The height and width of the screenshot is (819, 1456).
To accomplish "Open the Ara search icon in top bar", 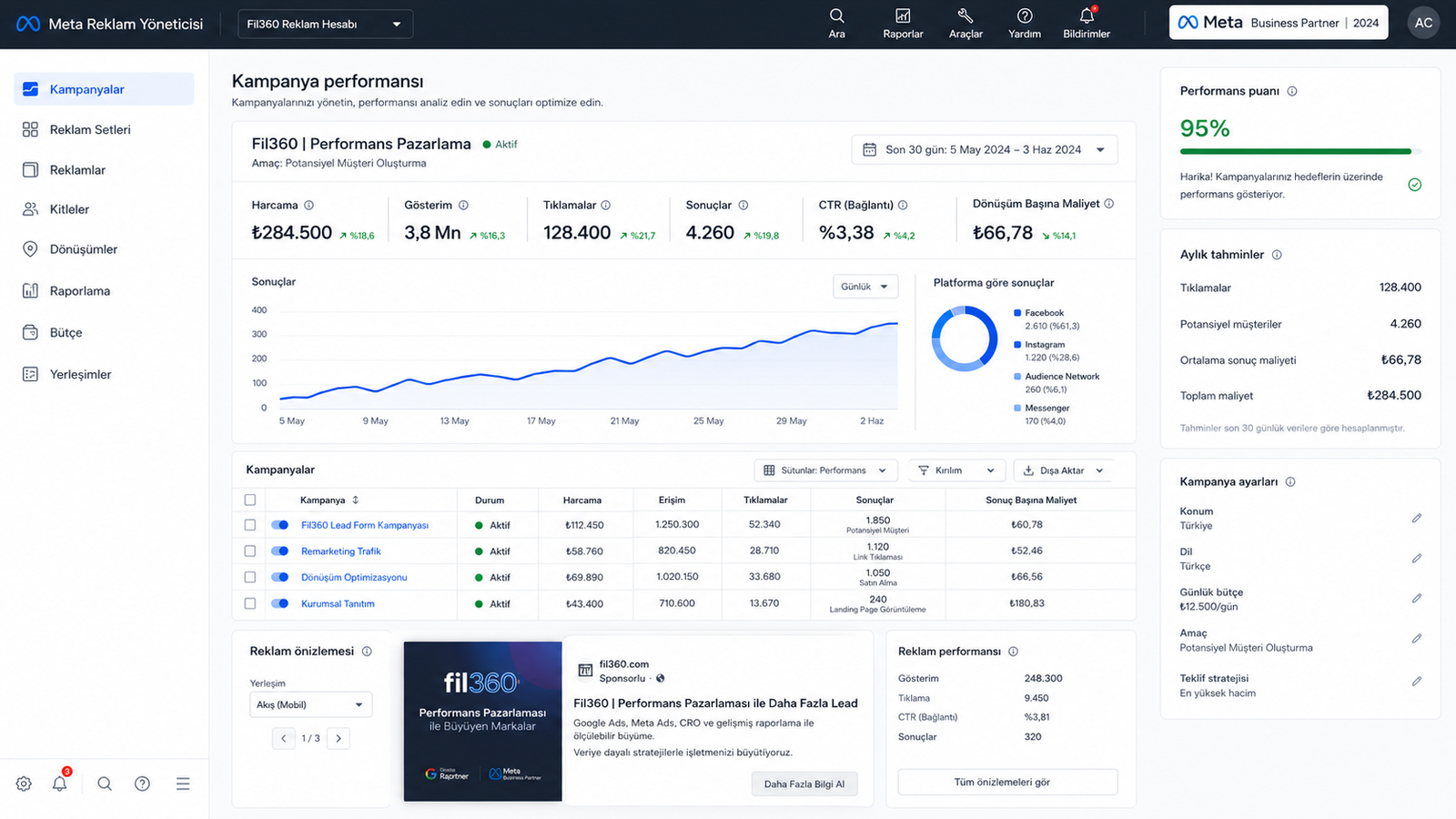I will tap(836, 24).
